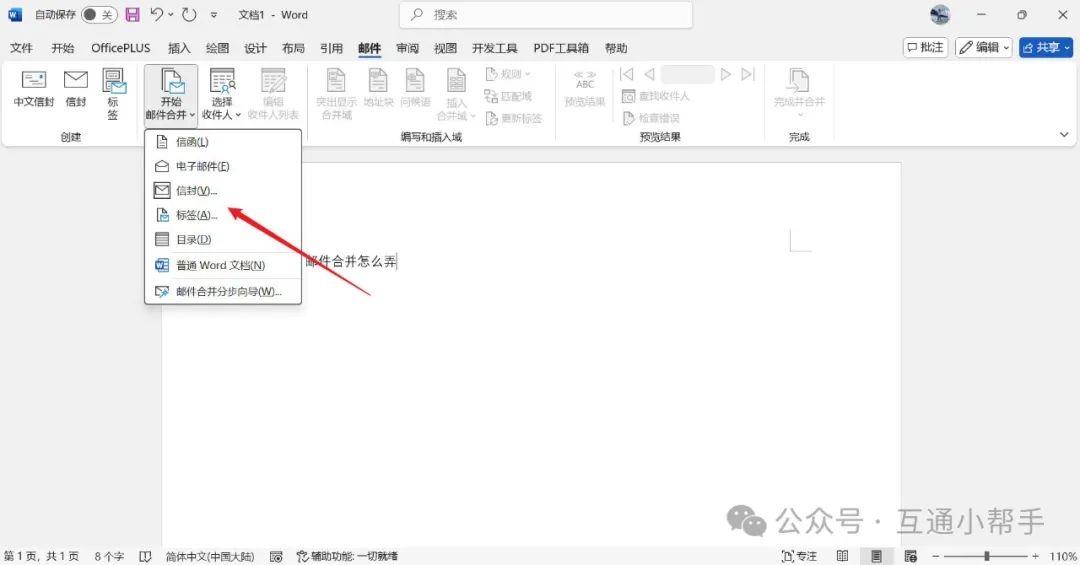Switch to the 开发工具 tab
The width and height of the screenshot is (1080, 565).
pyautogui.click(x=495, y=48)
